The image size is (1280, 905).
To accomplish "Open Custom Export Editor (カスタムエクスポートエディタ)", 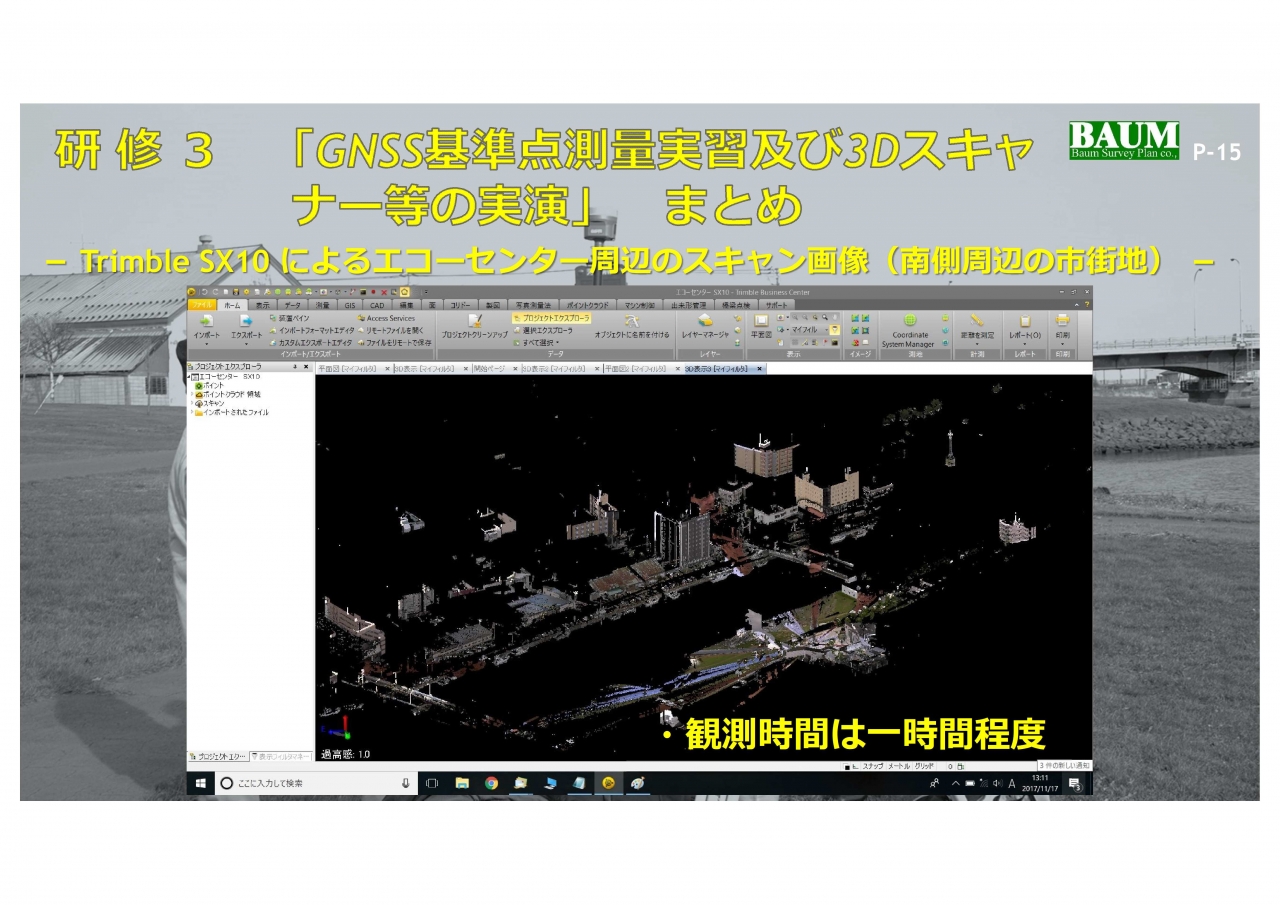I will pyautogui.click(x=310, y=342).
